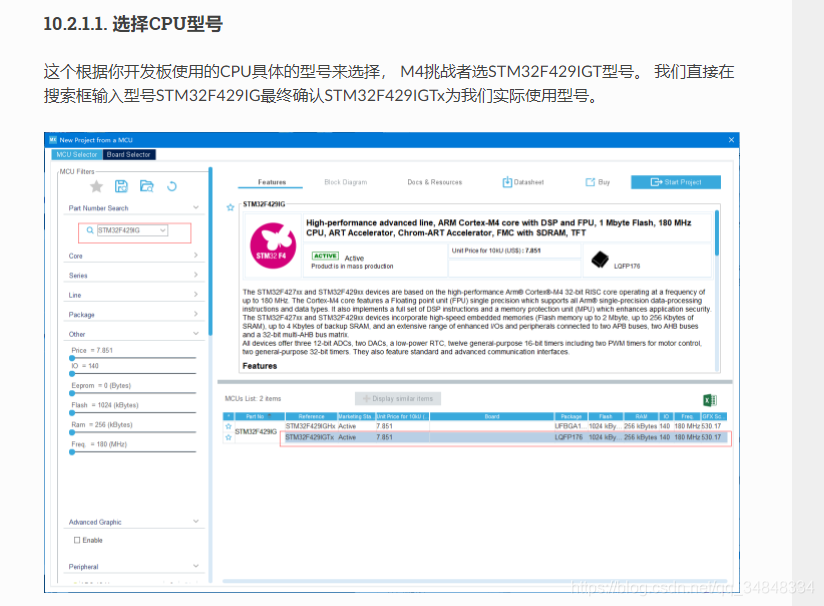Click the IO slider handle
The image size is (824, 606).
coord(72,374)
